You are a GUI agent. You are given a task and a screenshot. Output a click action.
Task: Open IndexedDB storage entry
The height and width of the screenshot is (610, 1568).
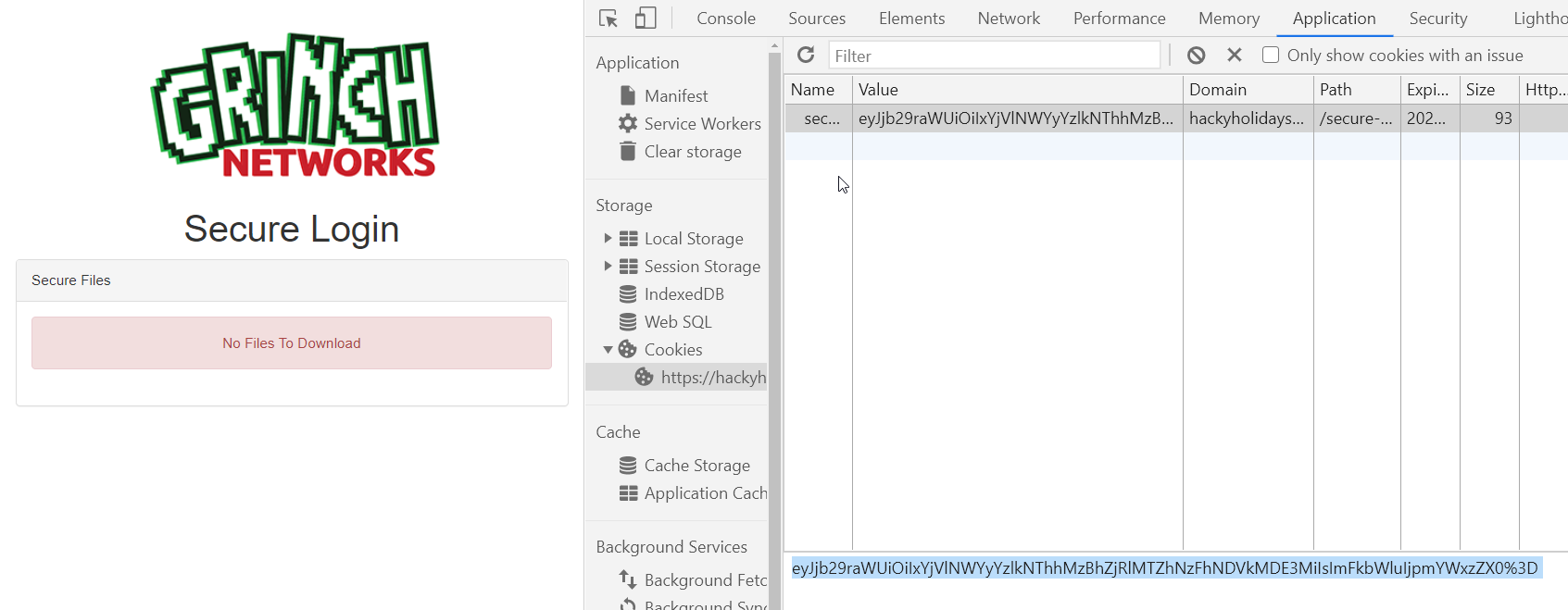[x=684, y=294]
